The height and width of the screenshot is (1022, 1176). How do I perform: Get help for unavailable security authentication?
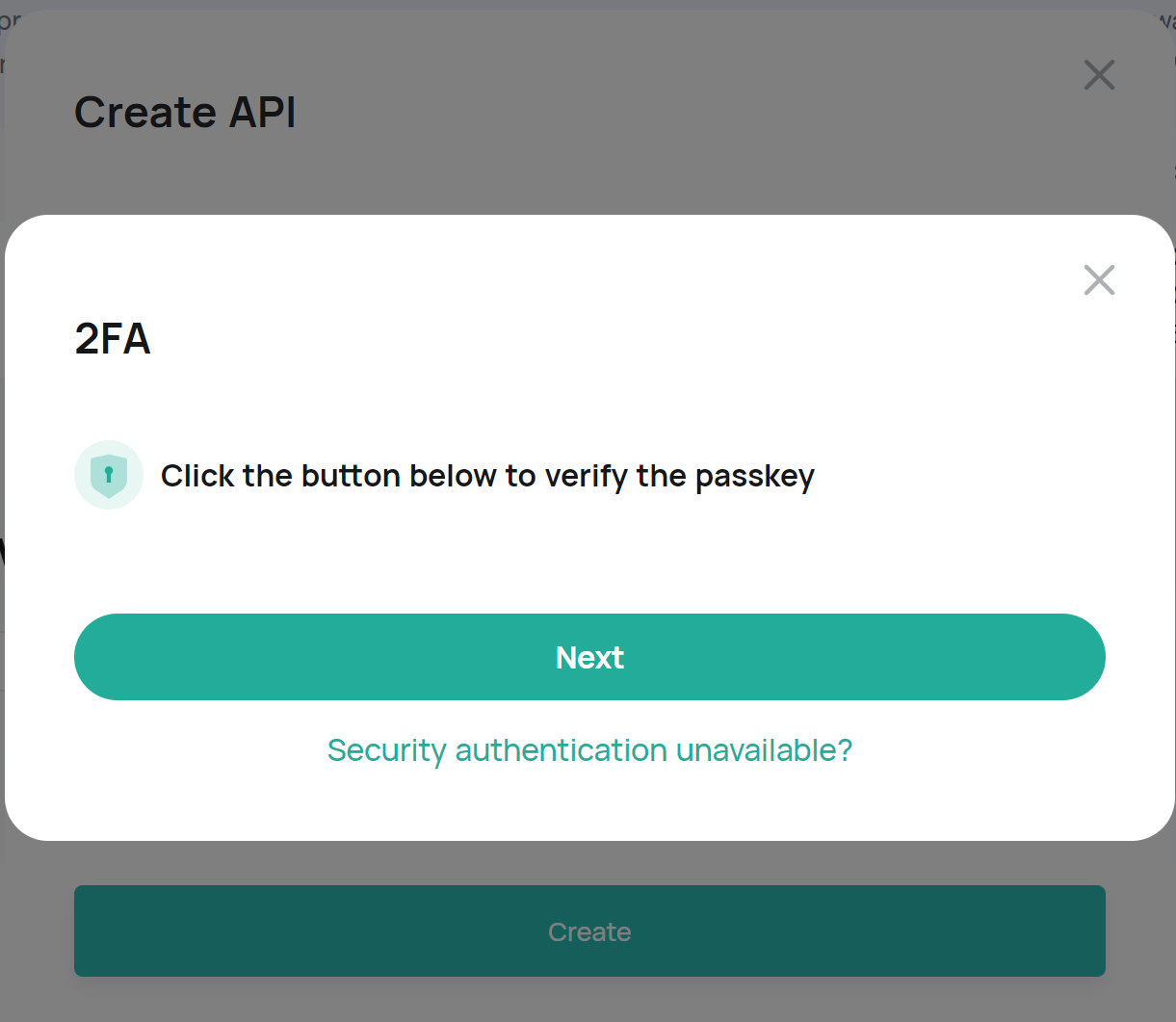pos(589,750)
